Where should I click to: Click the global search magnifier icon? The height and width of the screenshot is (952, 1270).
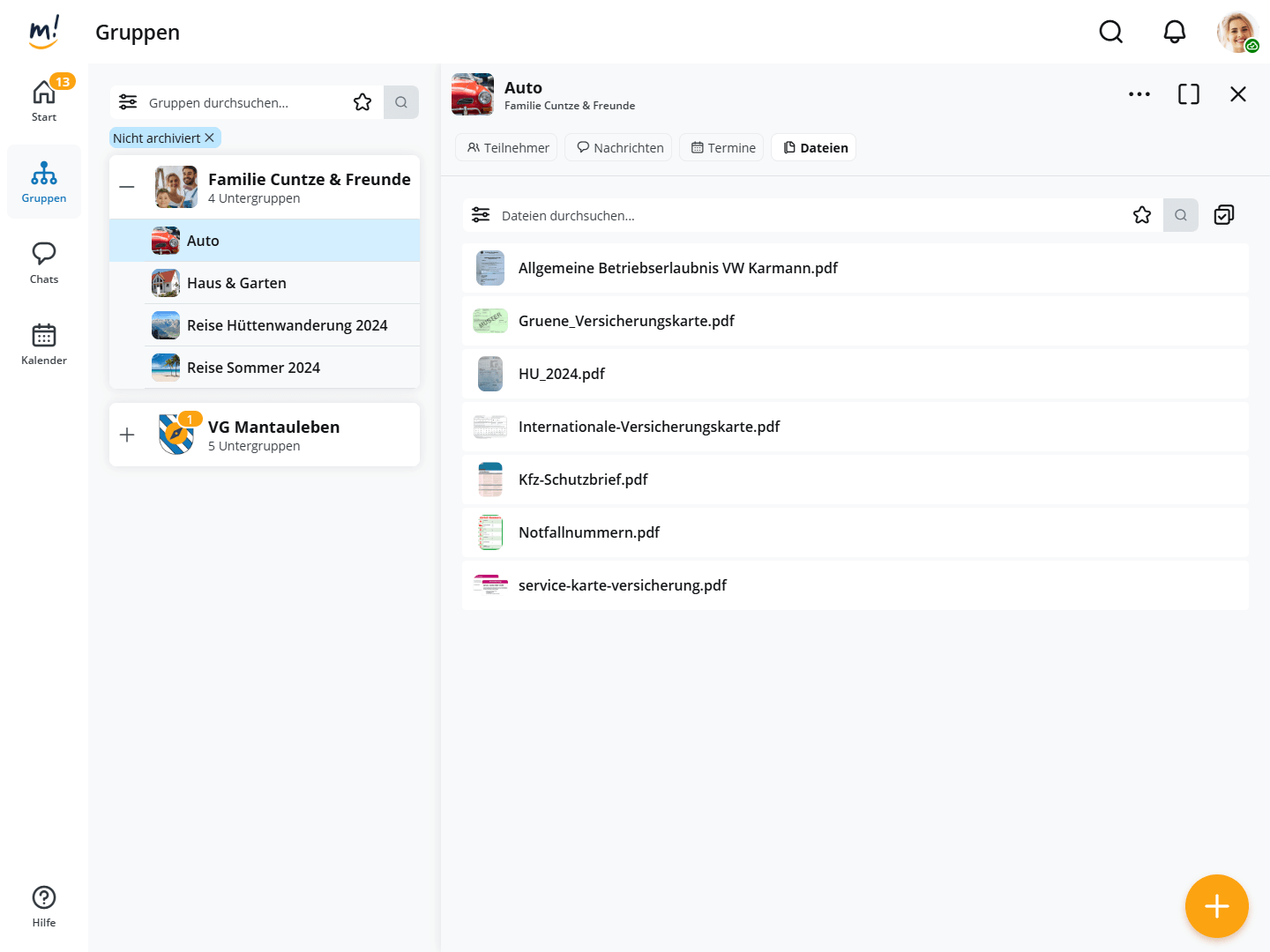click(1110, 33)
